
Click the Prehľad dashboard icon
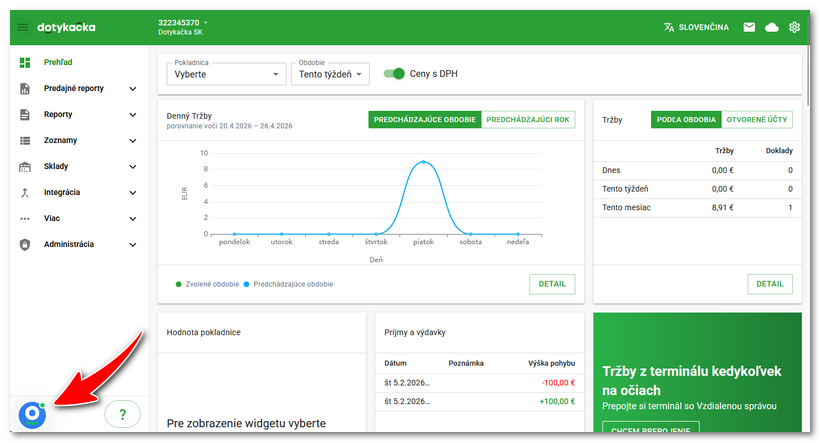[25, 63]
